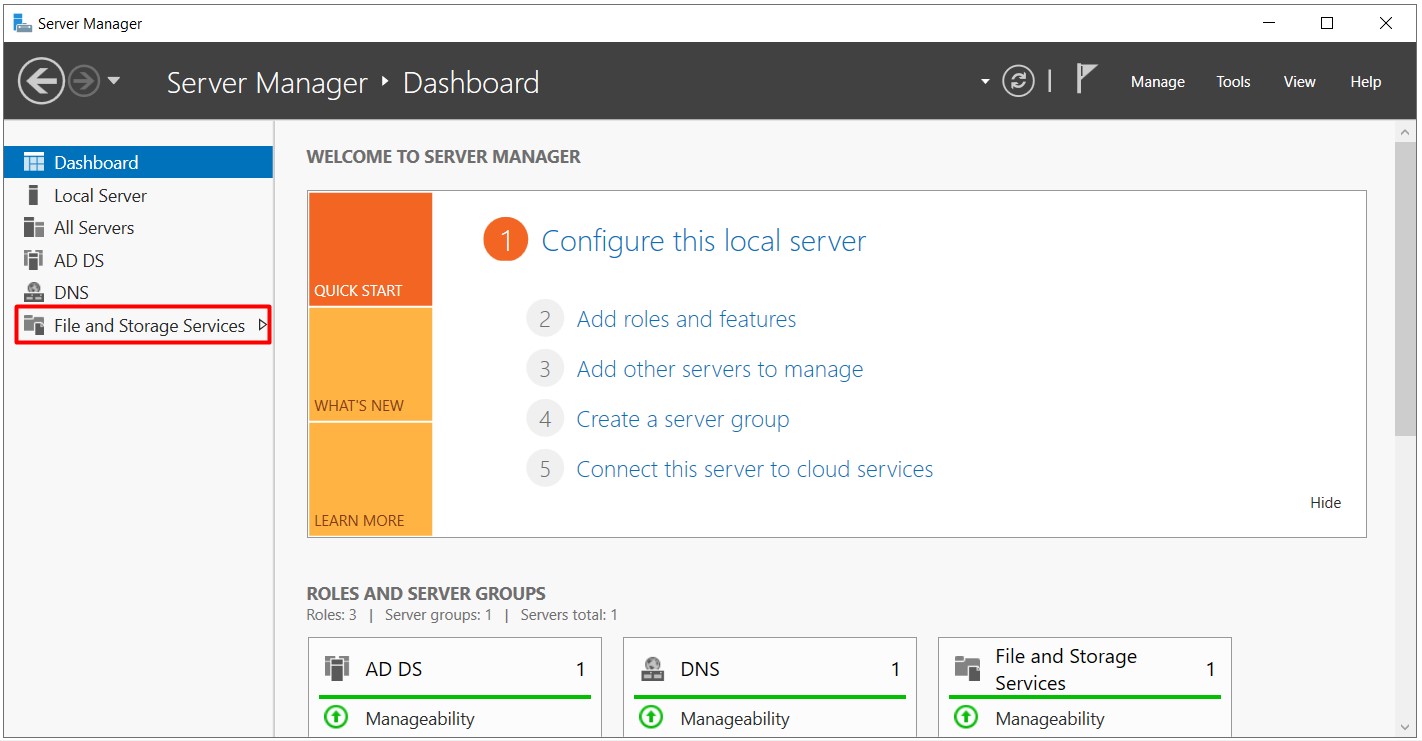
Task: Click Create a server group link
Action: point(683,419)
